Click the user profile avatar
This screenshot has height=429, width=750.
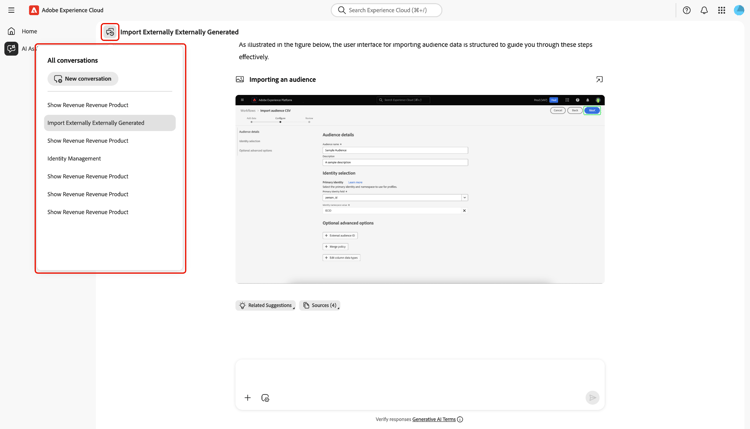tap(739, 10)
